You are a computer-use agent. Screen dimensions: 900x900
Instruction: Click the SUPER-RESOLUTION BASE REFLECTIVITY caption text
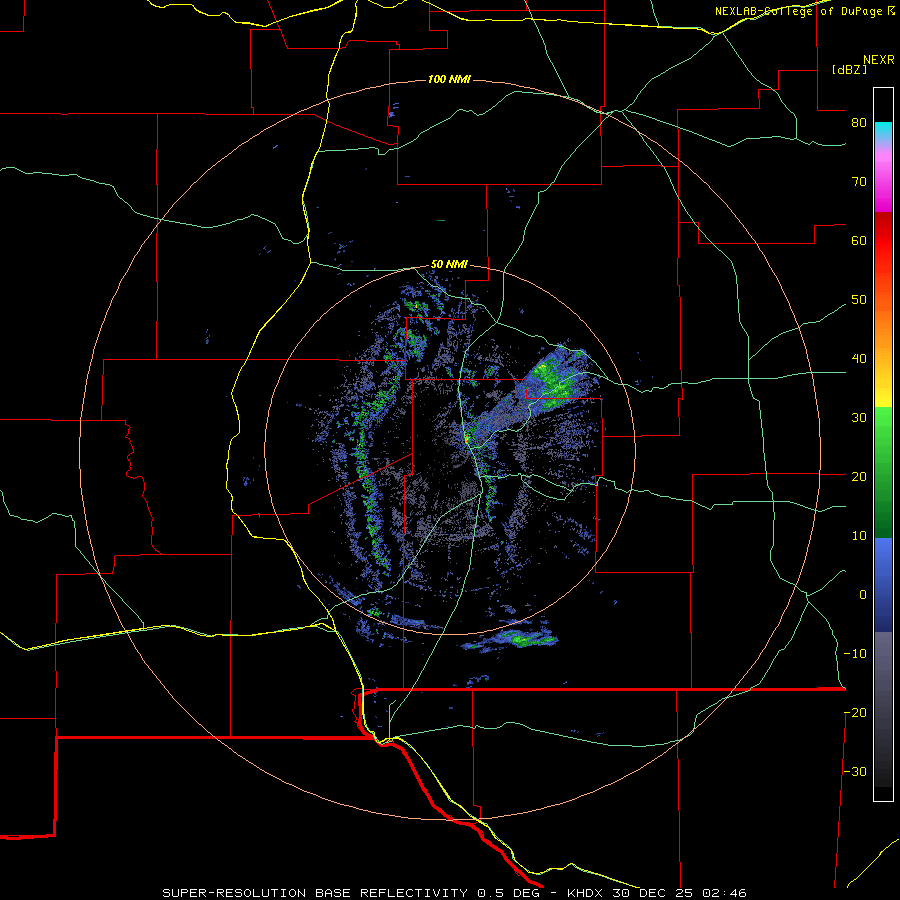[x=315, y=893]
